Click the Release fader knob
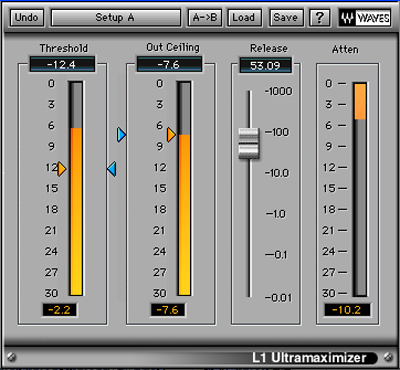This screenshot has height=370, width=400. point(248,144)
